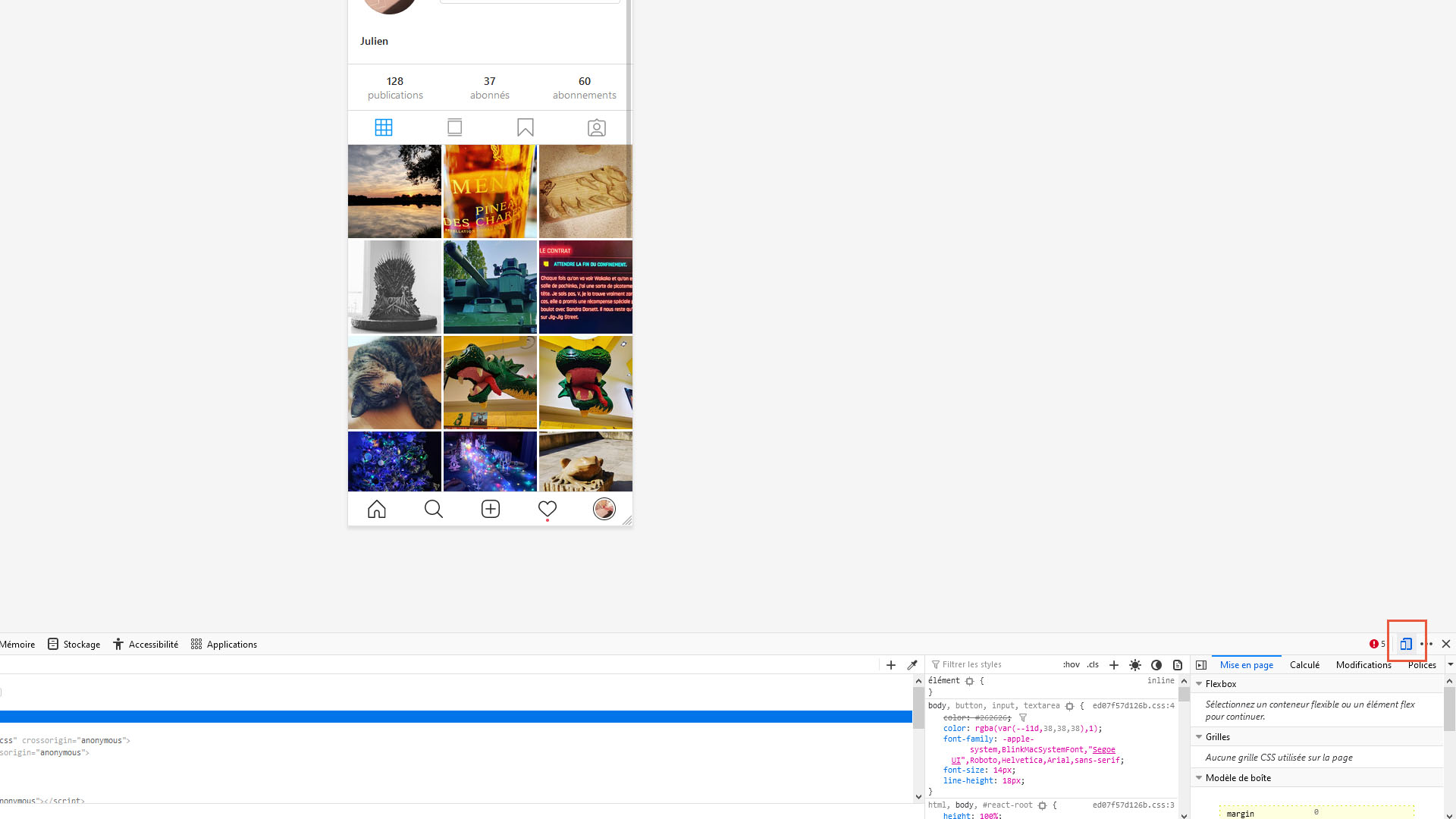Open the blue Christmas tree photo
Image resolution: width=1456 pixels, height=819 pixels.
(394, 462)
